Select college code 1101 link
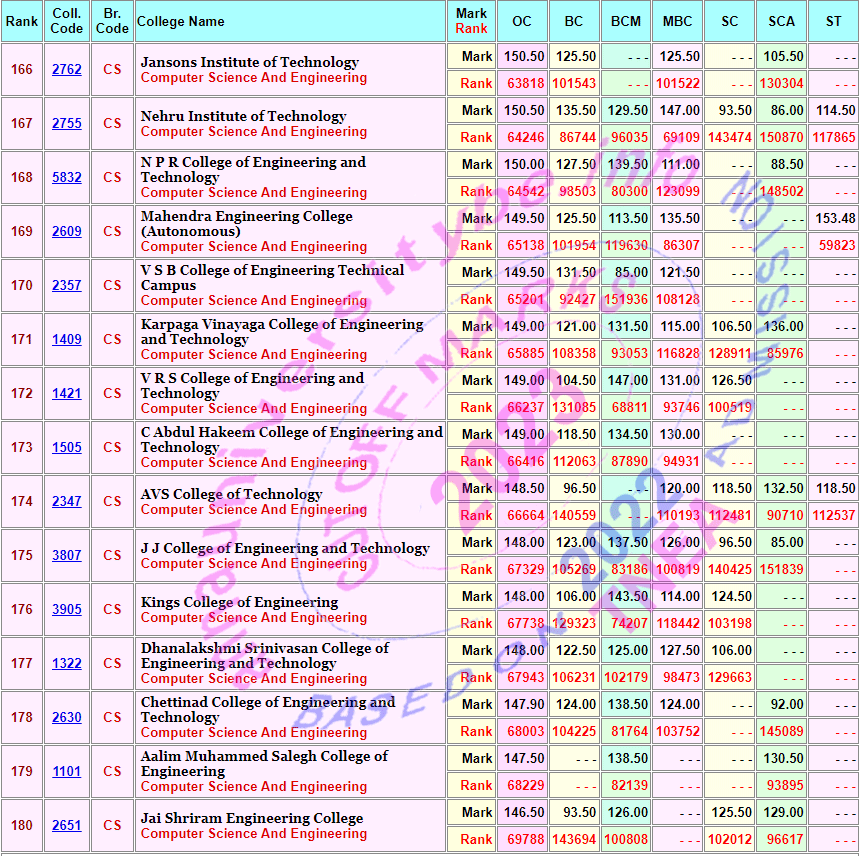The image size is (860, 856). pos(67,771)
